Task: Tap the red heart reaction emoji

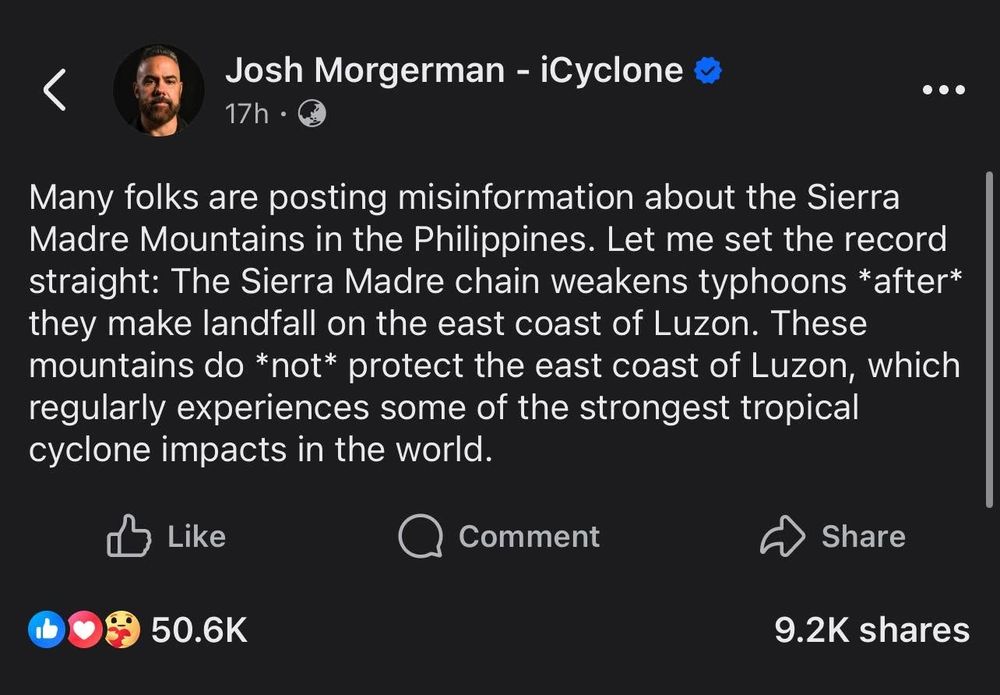Action: pyautogui.click(x=87, y=630)
